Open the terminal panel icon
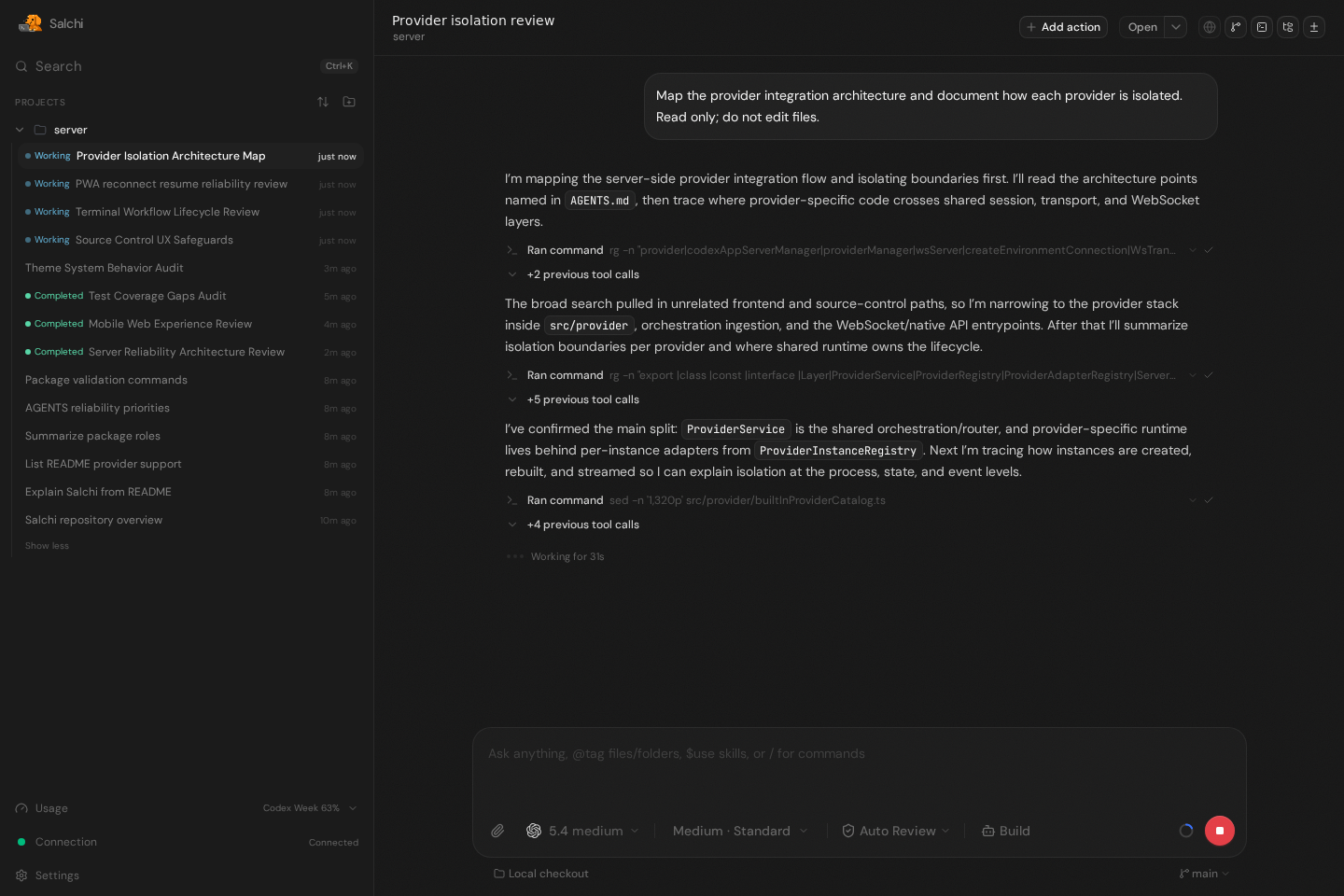Screen dimensions: 1344x896 point(1262,27)
